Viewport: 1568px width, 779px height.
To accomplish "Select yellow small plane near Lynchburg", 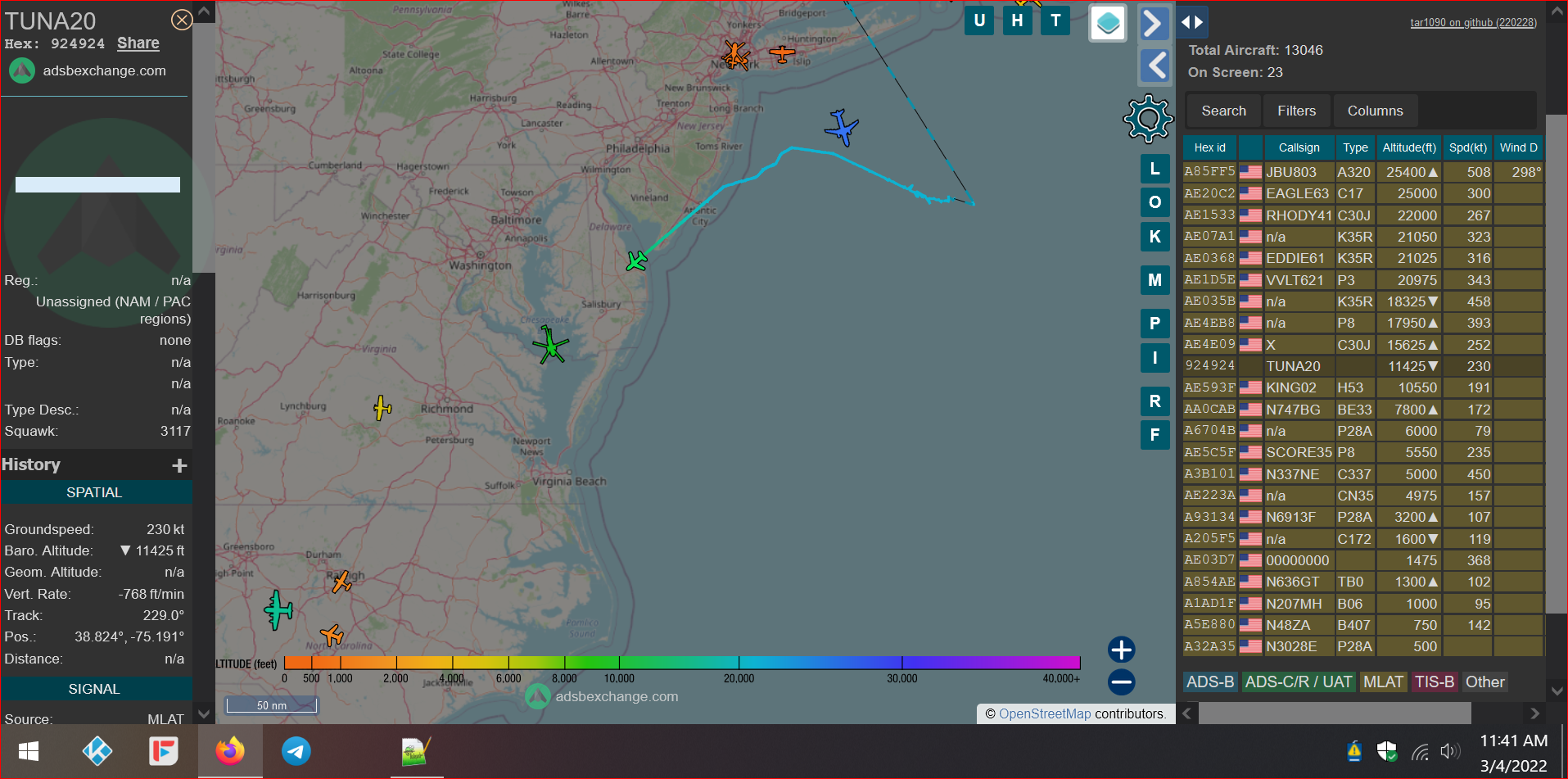I will 382,408.
